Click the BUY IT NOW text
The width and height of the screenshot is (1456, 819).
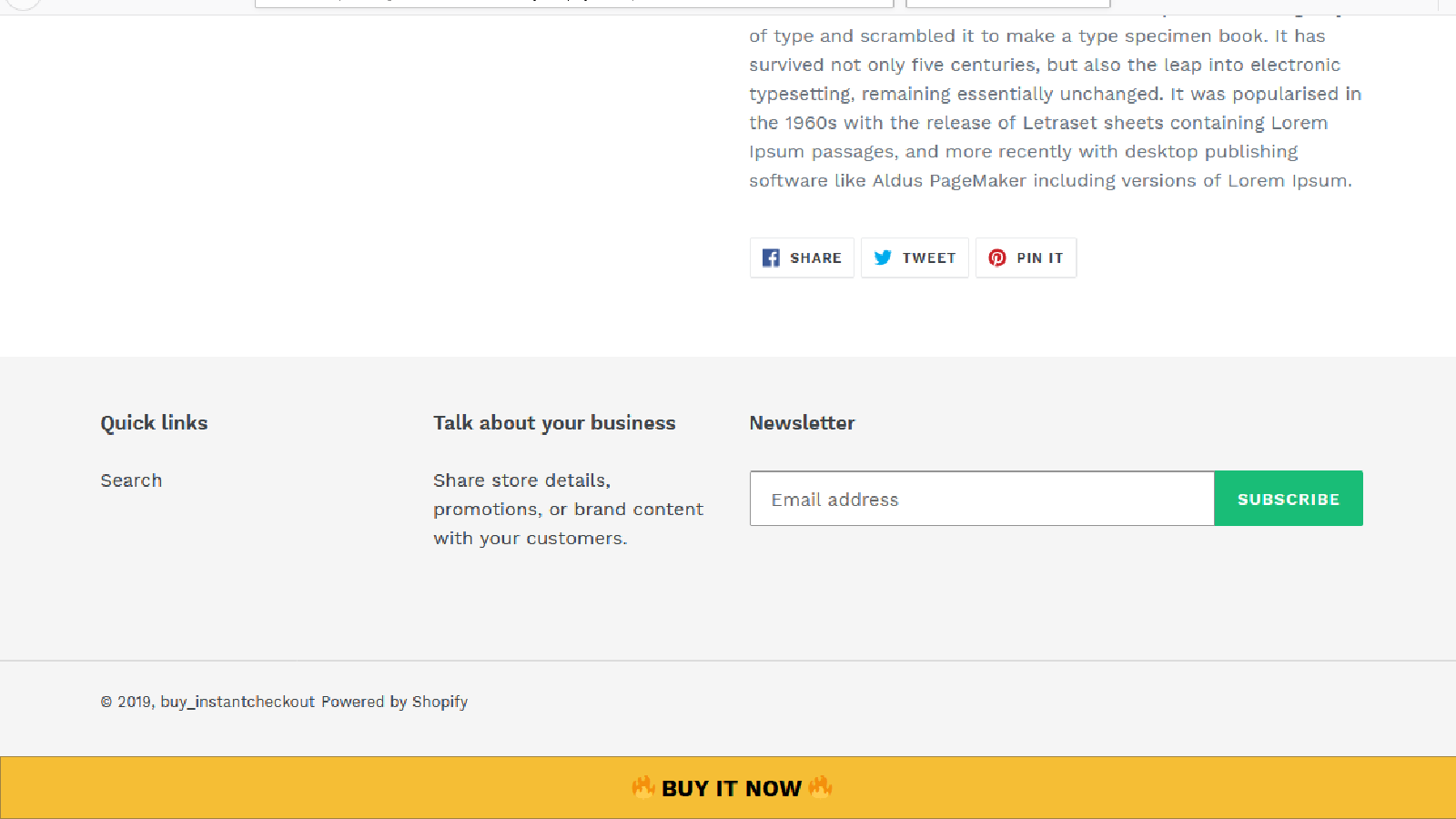[732, 788]
